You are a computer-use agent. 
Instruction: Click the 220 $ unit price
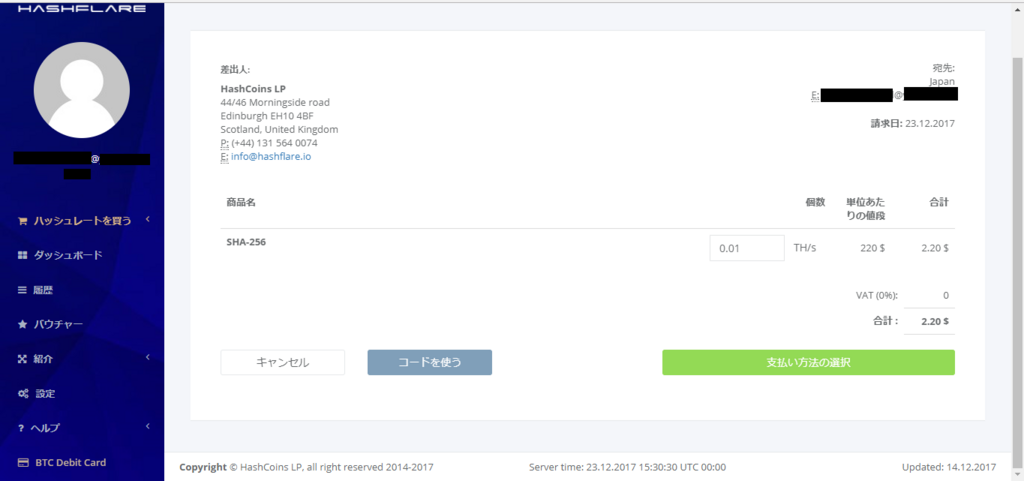pyautogui.click(x=874, y=248)
